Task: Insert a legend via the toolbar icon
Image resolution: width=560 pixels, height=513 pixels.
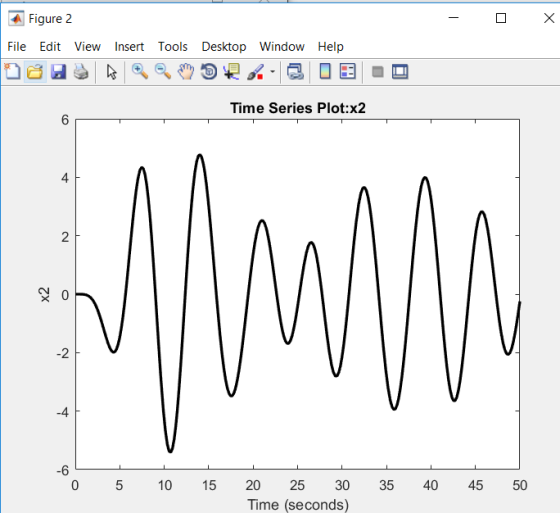Action: 348,71
